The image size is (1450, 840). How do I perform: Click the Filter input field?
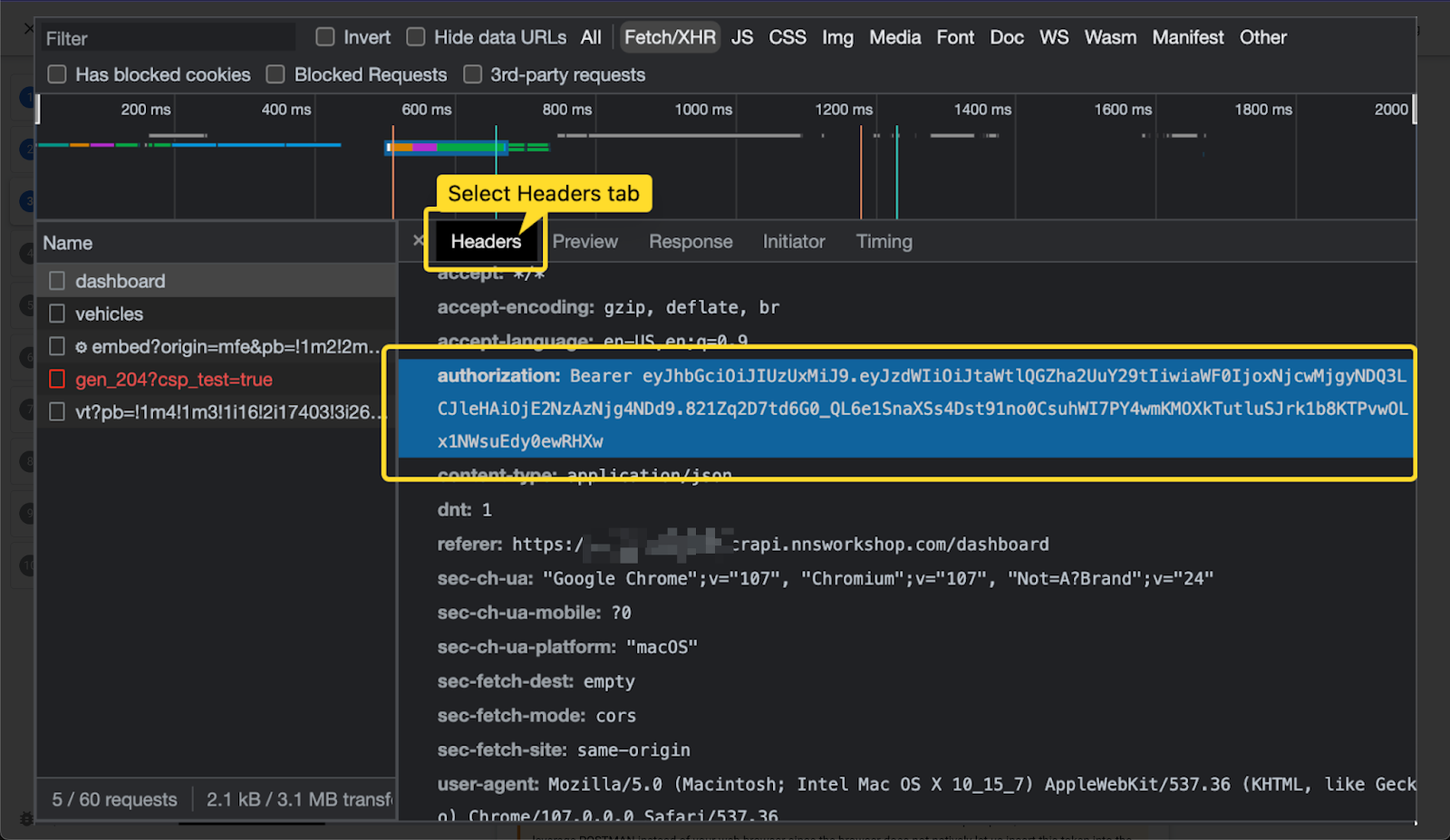click(168, 38)
